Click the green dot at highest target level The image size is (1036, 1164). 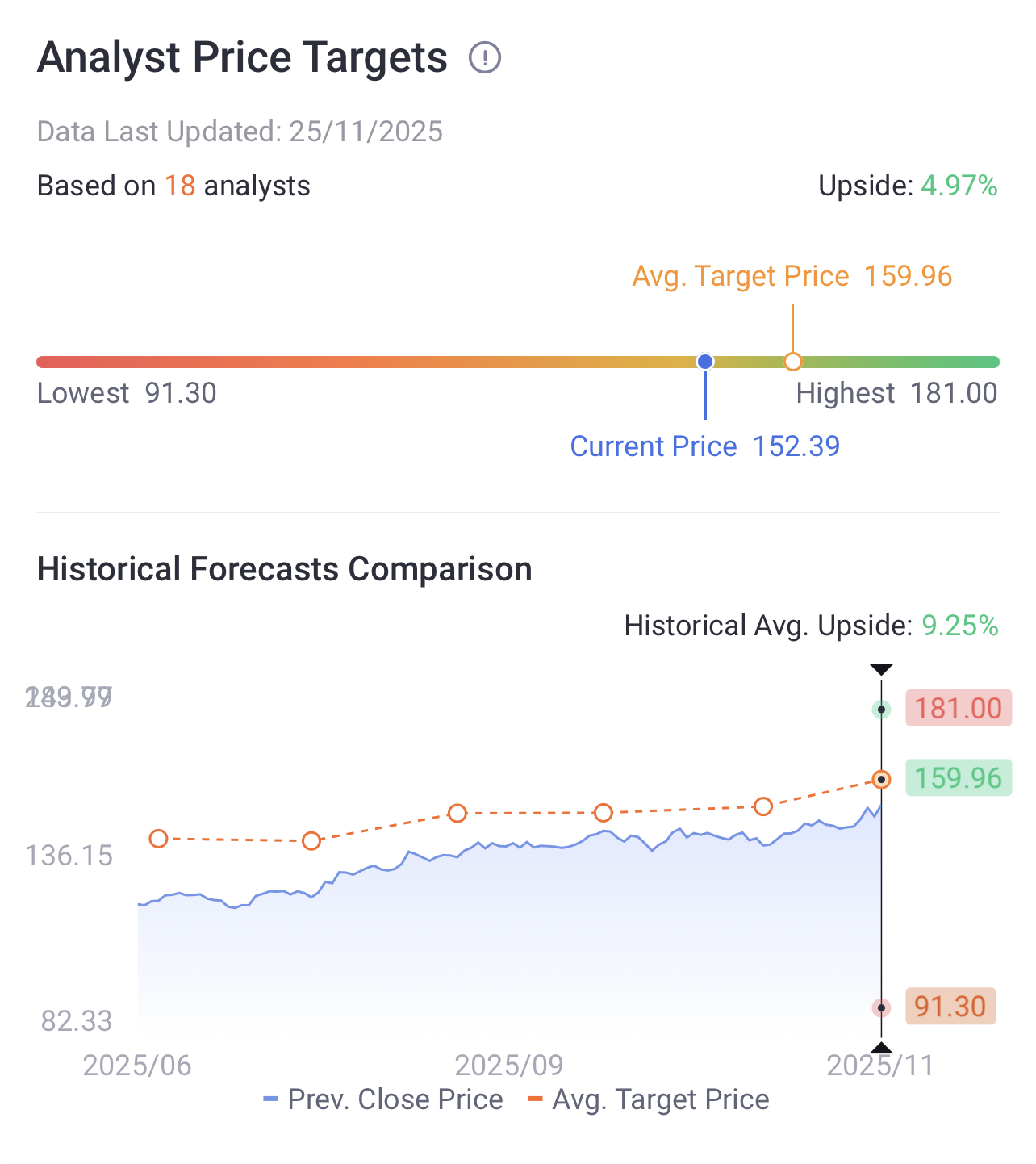coord(881,710)
